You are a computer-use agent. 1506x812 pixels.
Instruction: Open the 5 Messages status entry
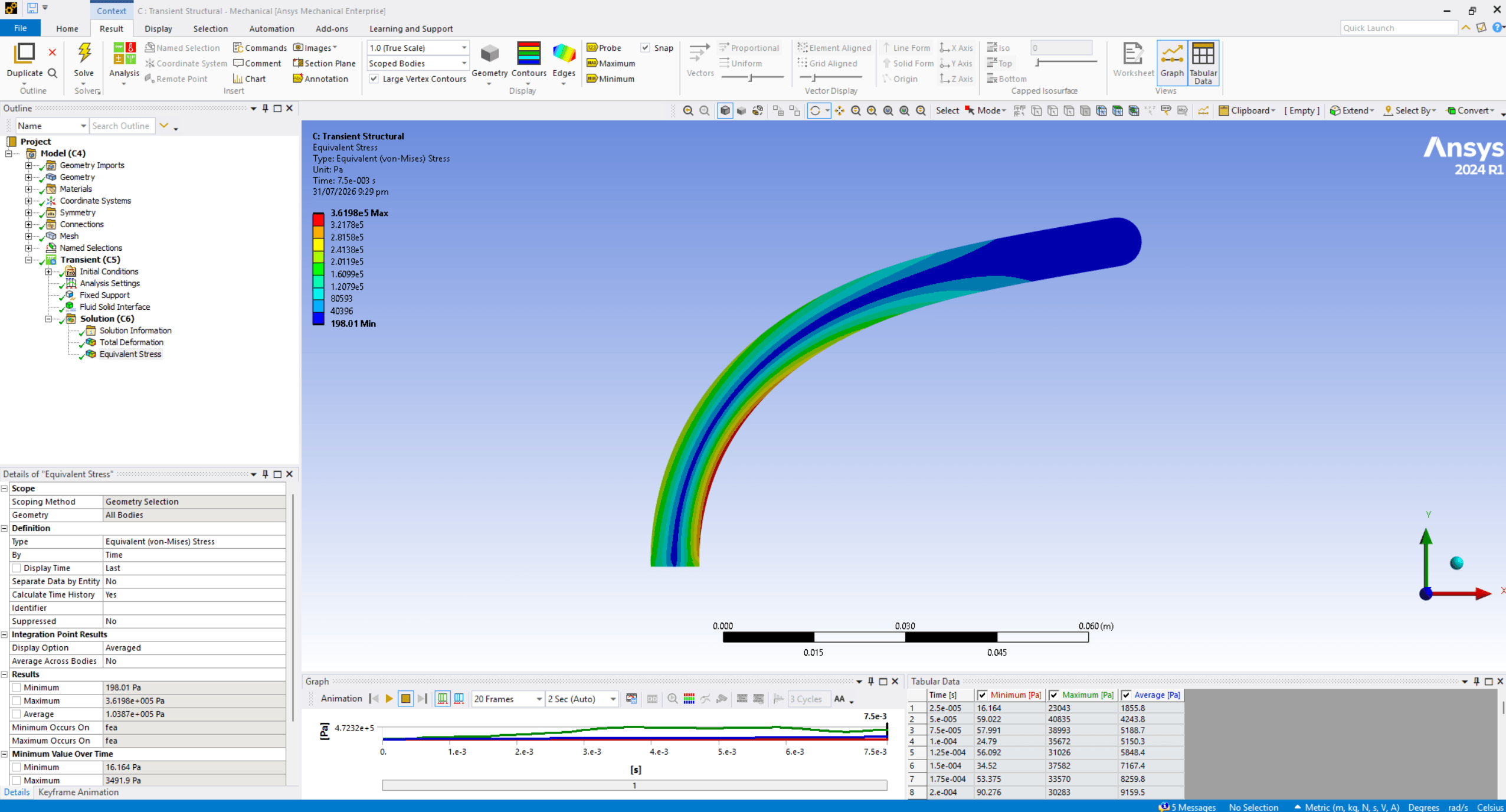[1187, 807]
